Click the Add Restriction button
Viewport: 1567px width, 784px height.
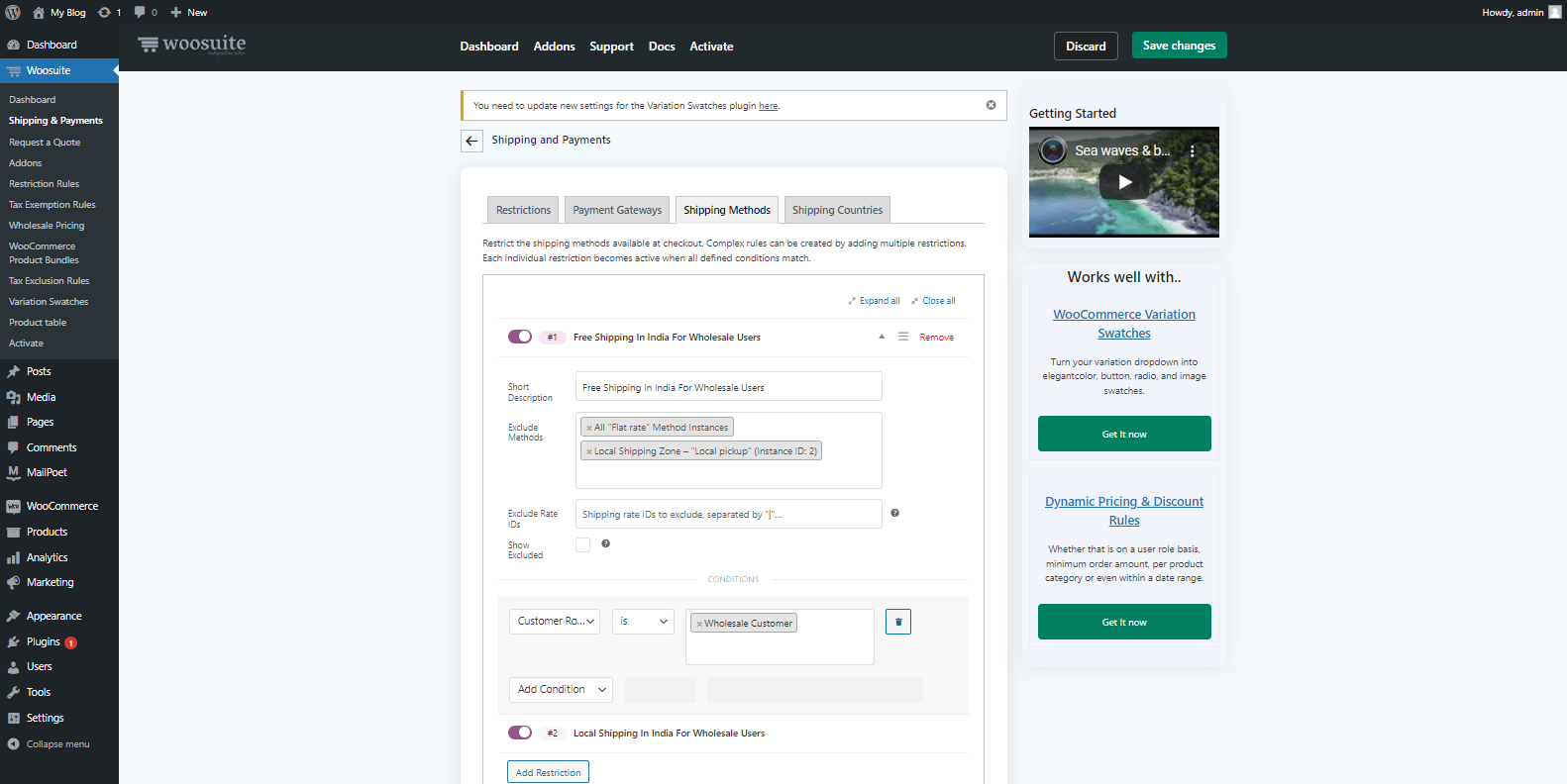[548, 772]
